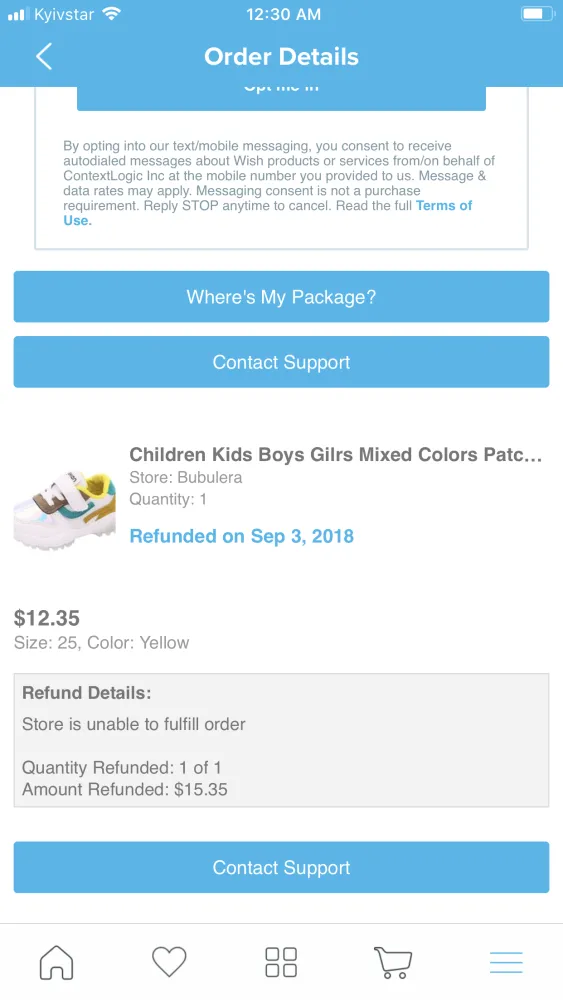
Task: Go back using the header arrow
Action: 44,57
